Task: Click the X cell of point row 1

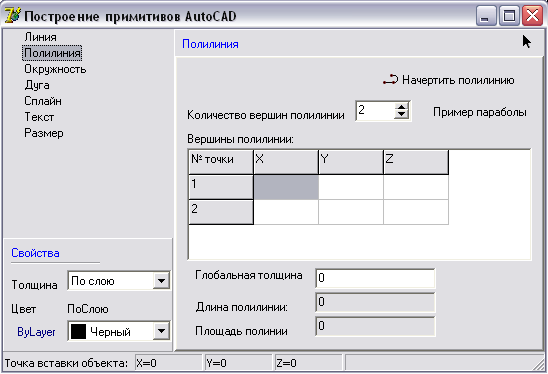Action: click(286, 187)
